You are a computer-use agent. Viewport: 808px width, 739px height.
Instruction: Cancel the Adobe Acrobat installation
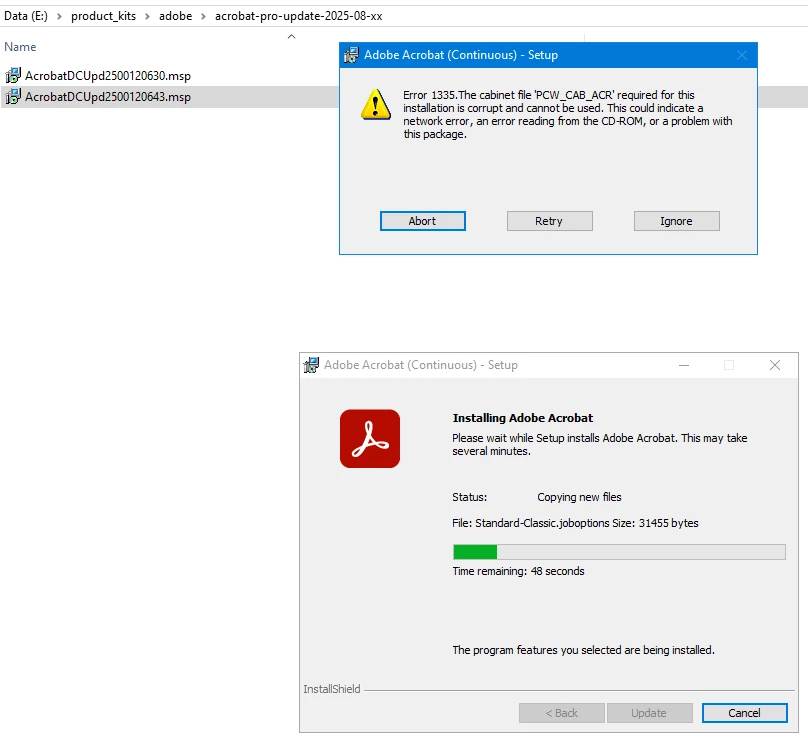[x=745, y=713]
